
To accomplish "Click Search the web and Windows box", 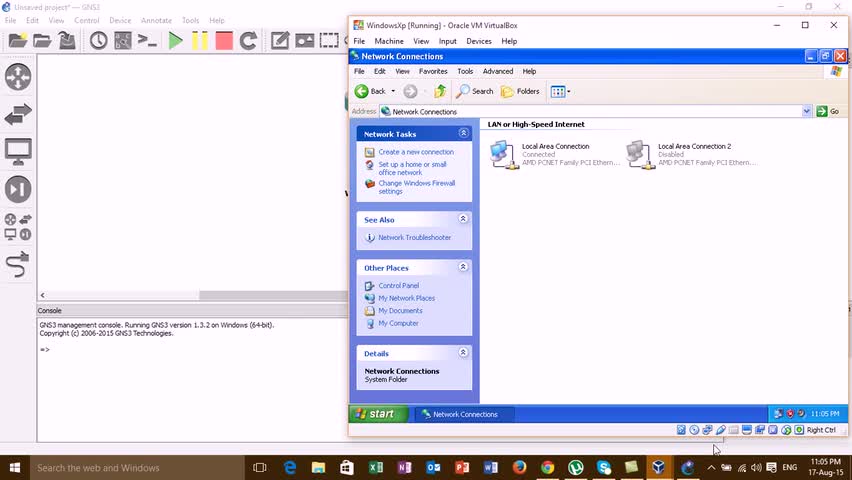I will 137,467.
